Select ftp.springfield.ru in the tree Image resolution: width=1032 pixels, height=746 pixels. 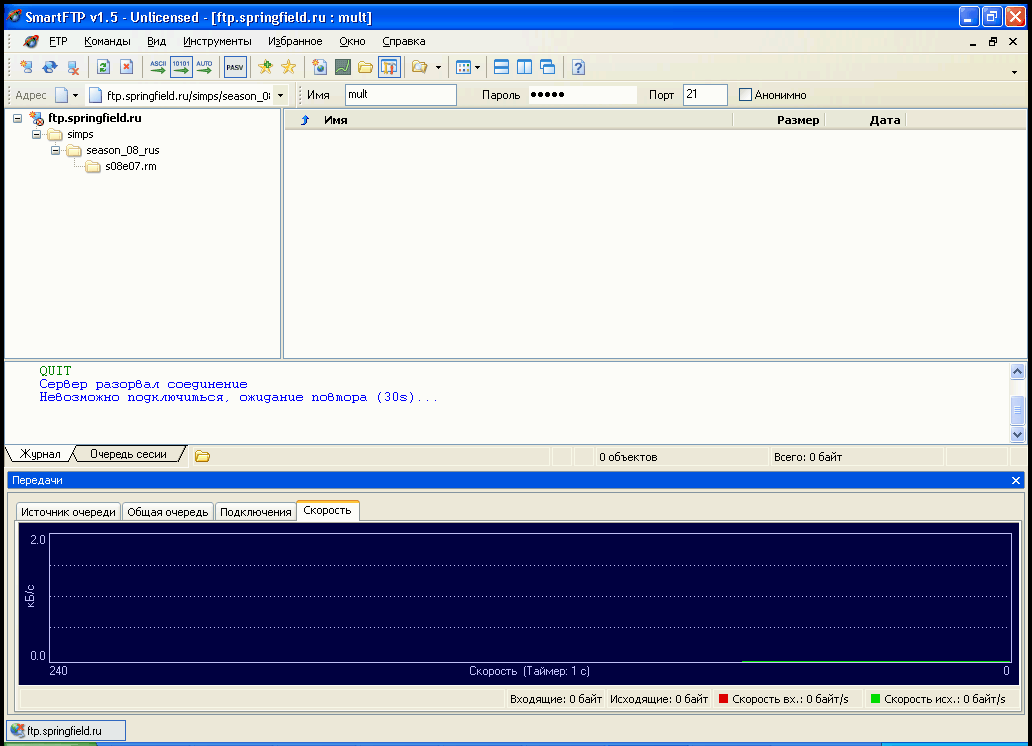(x=95, y=119)
